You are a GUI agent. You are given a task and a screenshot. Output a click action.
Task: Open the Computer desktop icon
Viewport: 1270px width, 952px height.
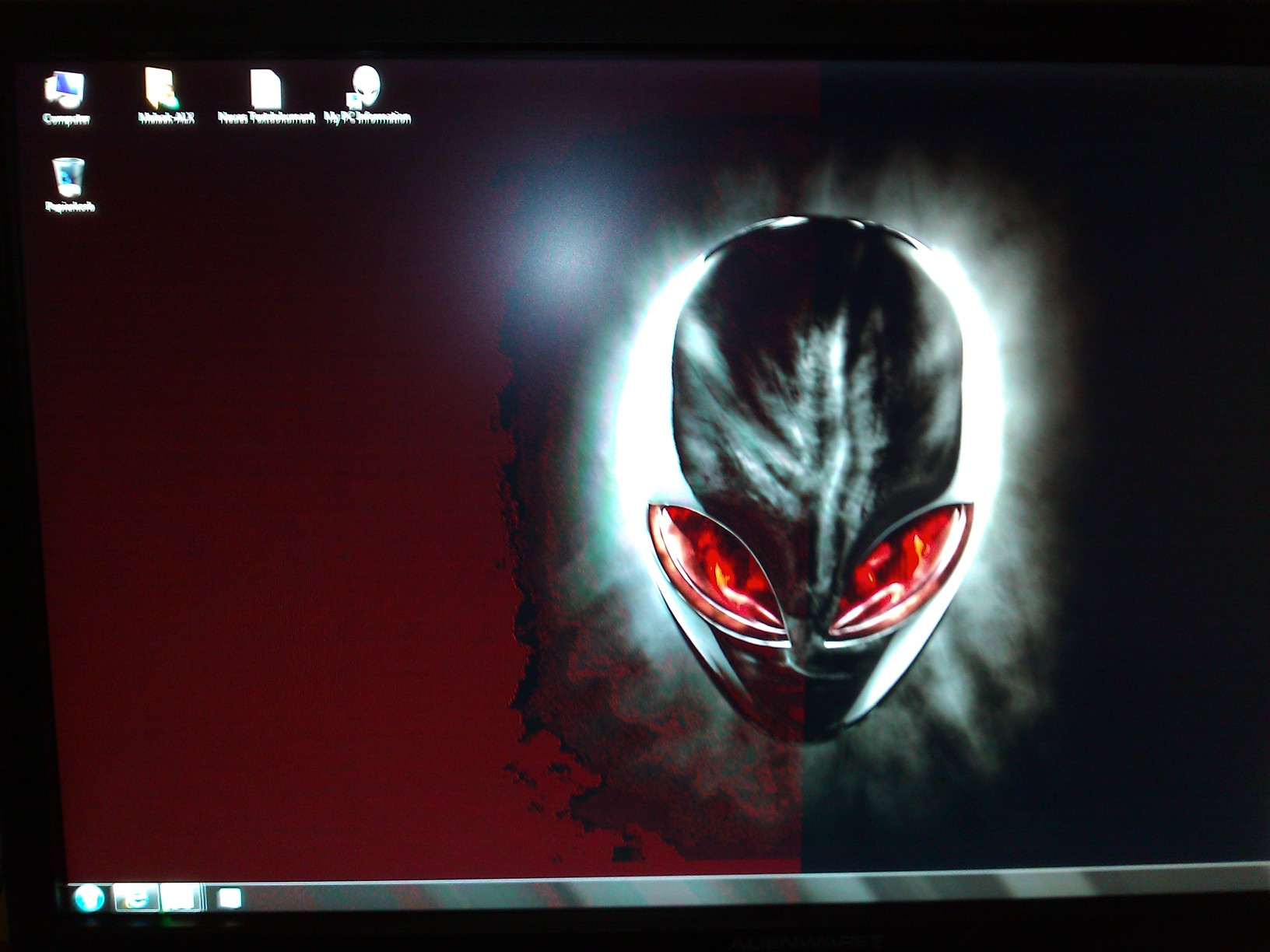(x=65, y=97)
